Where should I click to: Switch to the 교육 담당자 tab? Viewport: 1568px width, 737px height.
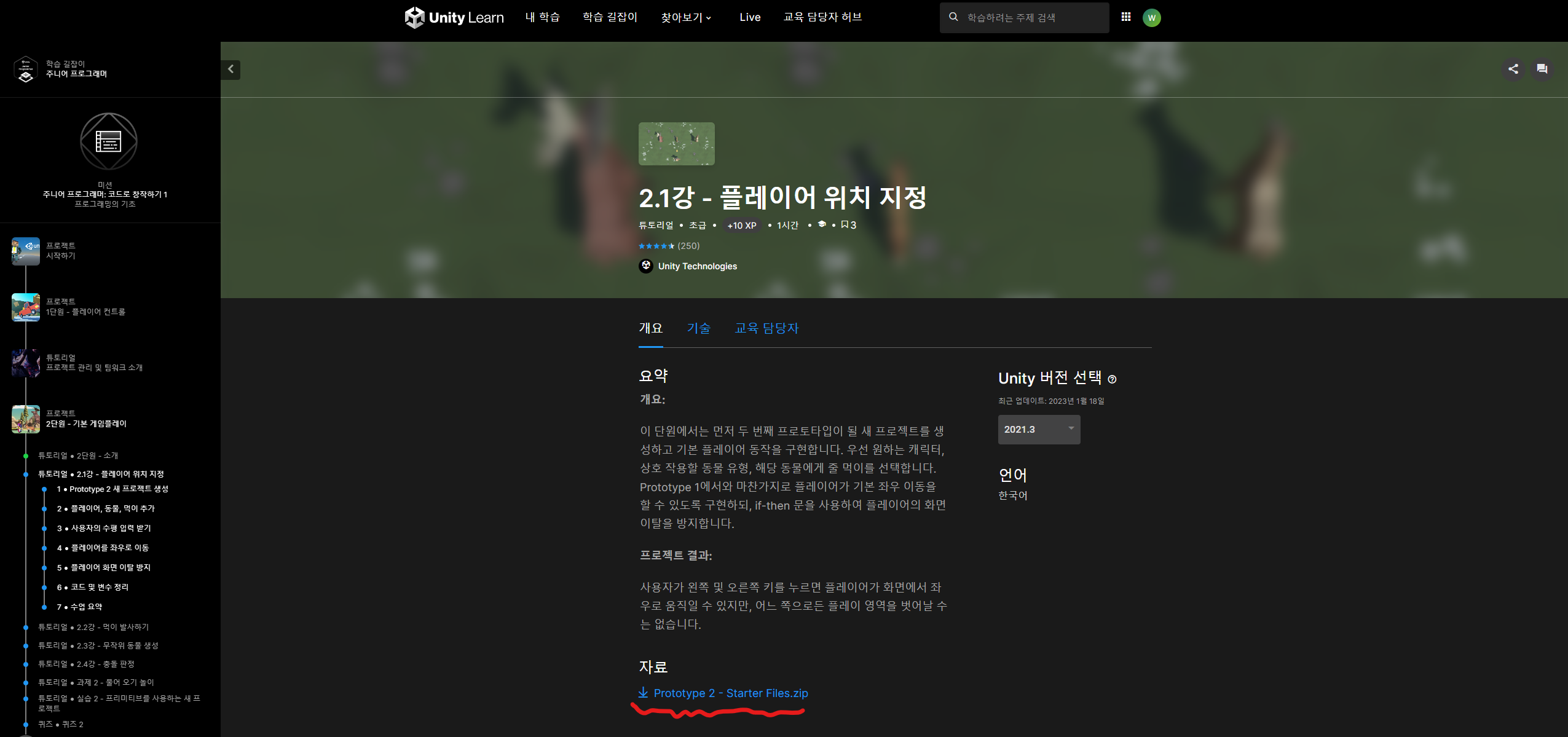coord(766,328)
